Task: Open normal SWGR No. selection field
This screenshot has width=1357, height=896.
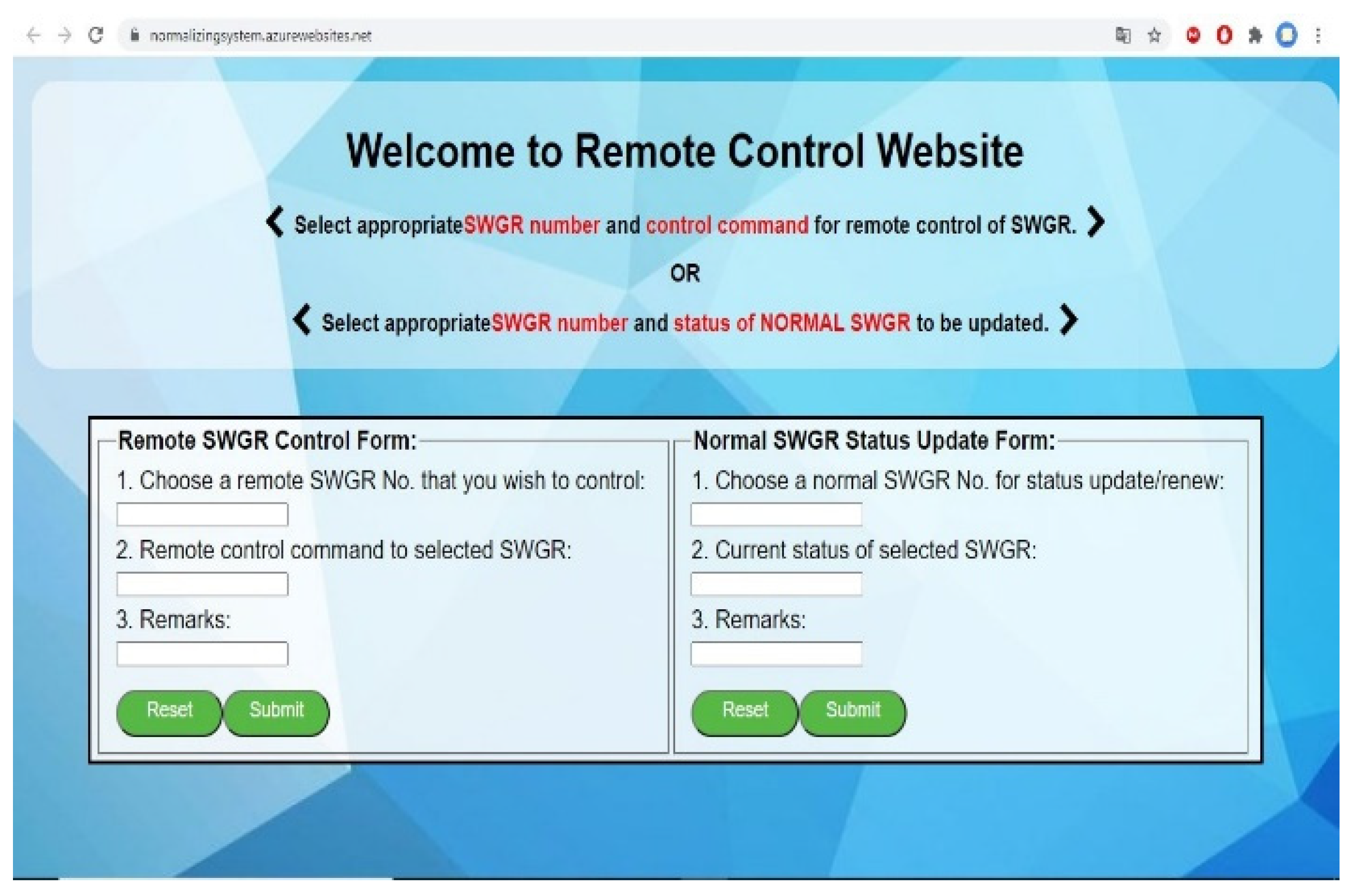Action: tap(776, 514)
